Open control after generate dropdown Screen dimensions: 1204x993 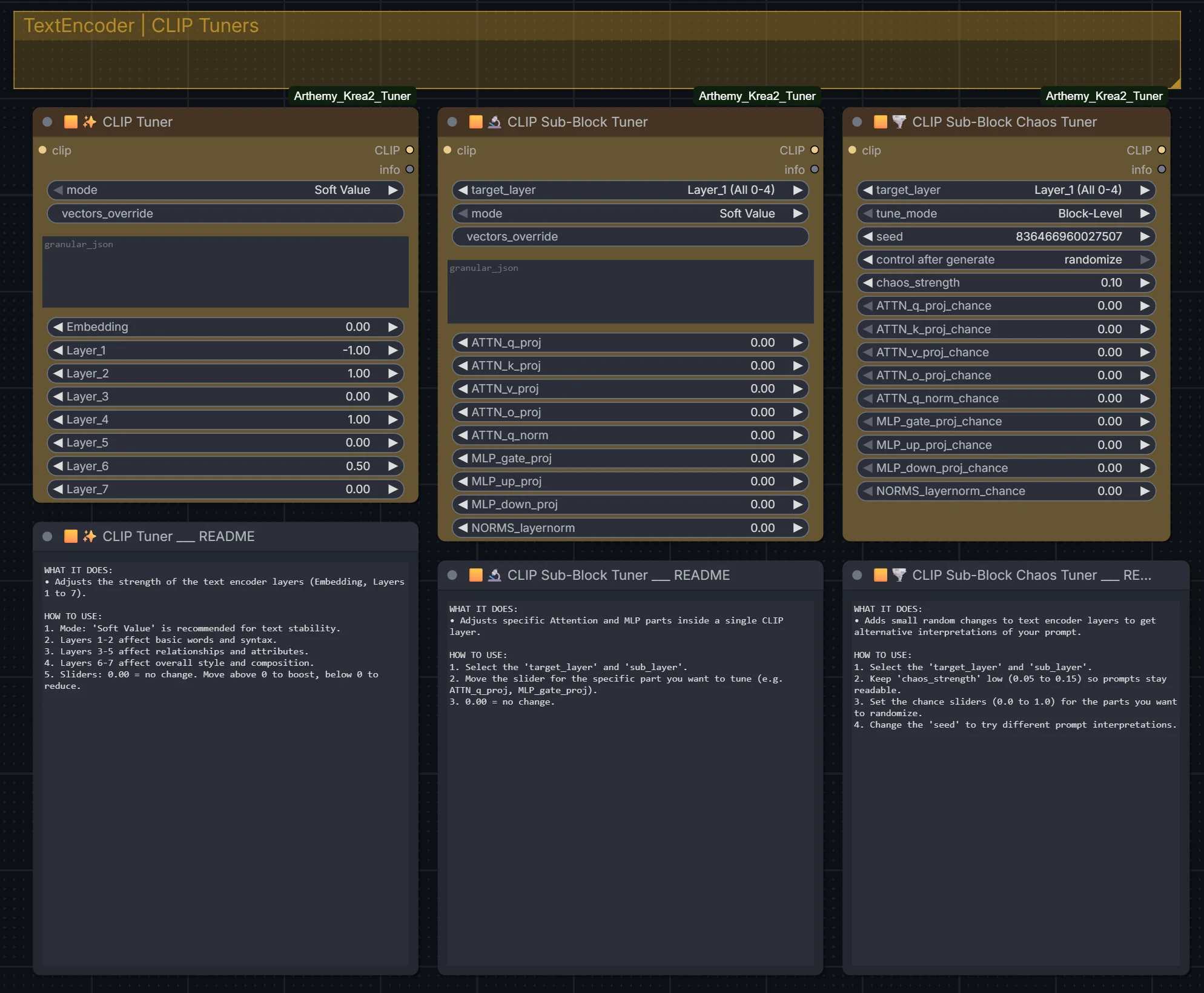[x=1006, y=259]
